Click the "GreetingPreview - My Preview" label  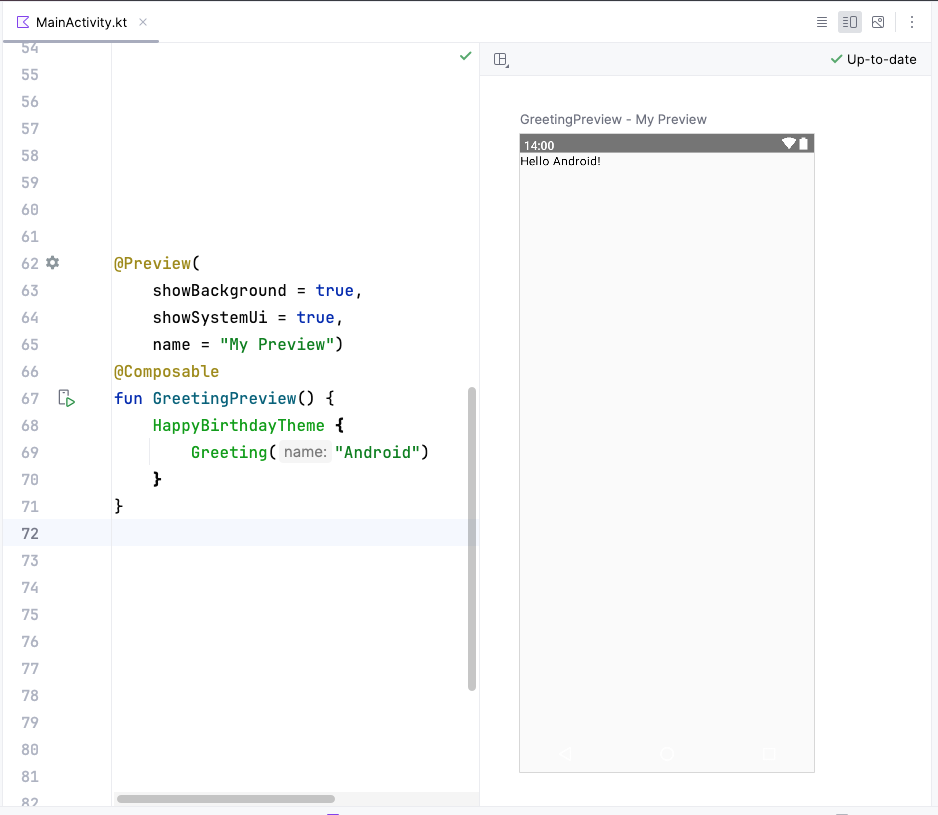(x=613, y=119)
